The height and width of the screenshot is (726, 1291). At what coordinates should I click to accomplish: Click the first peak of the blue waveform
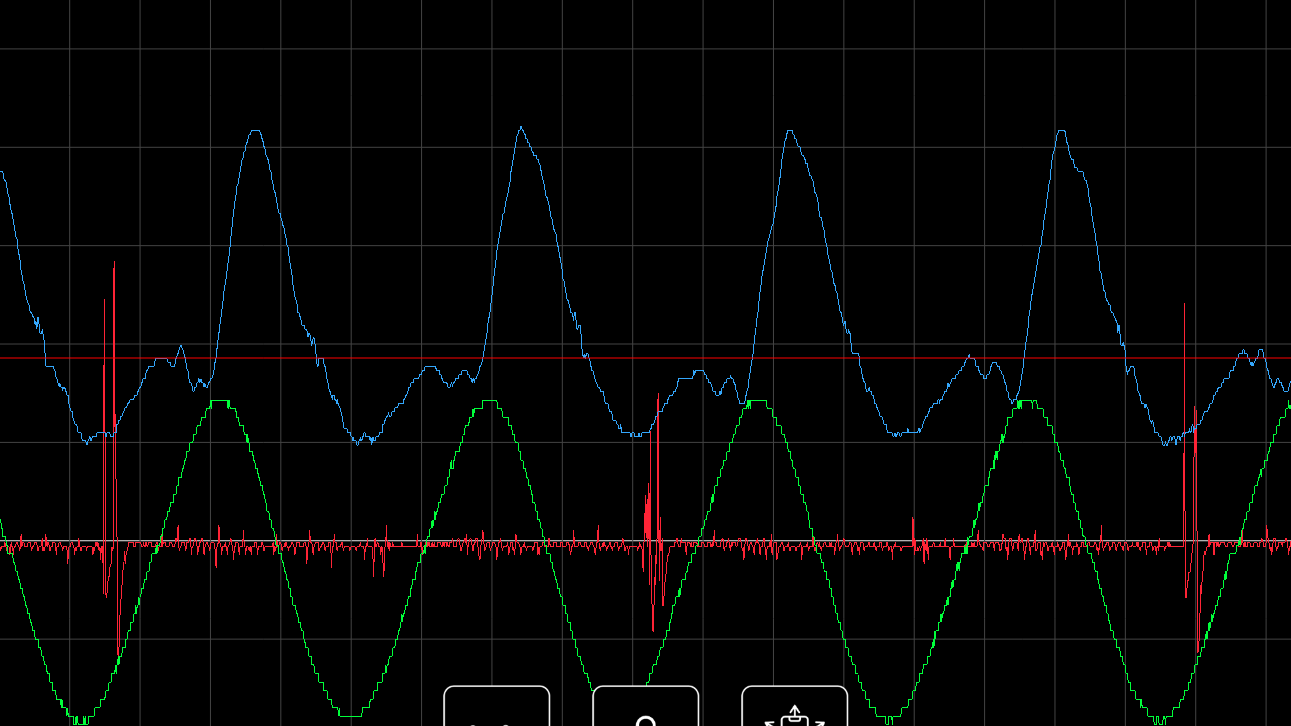256,132
